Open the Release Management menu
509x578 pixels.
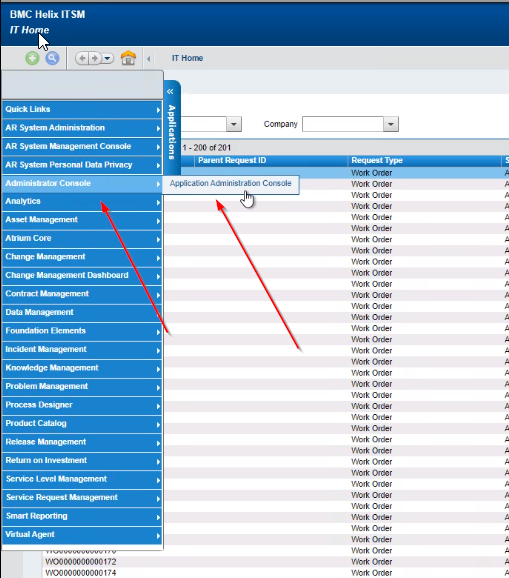(82, 442)
